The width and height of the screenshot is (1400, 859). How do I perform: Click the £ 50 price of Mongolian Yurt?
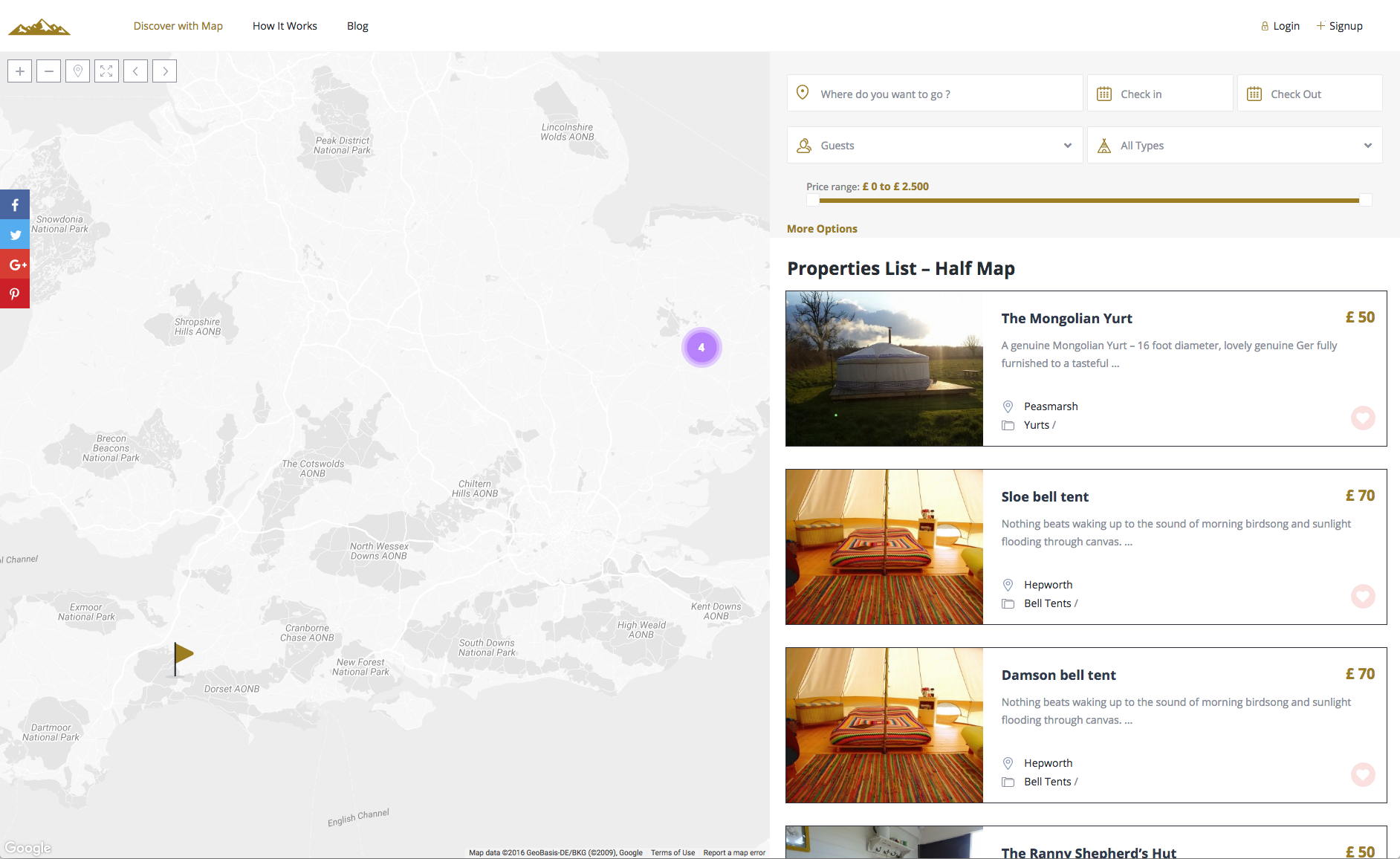(1360, 317)
